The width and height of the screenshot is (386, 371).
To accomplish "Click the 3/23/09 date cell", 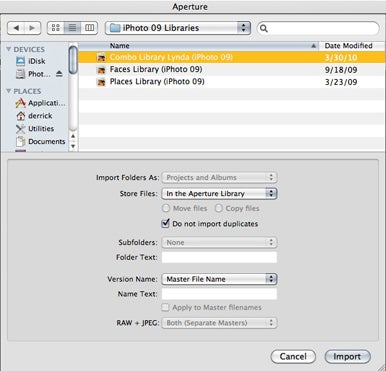I will click(x=341, y=82).
